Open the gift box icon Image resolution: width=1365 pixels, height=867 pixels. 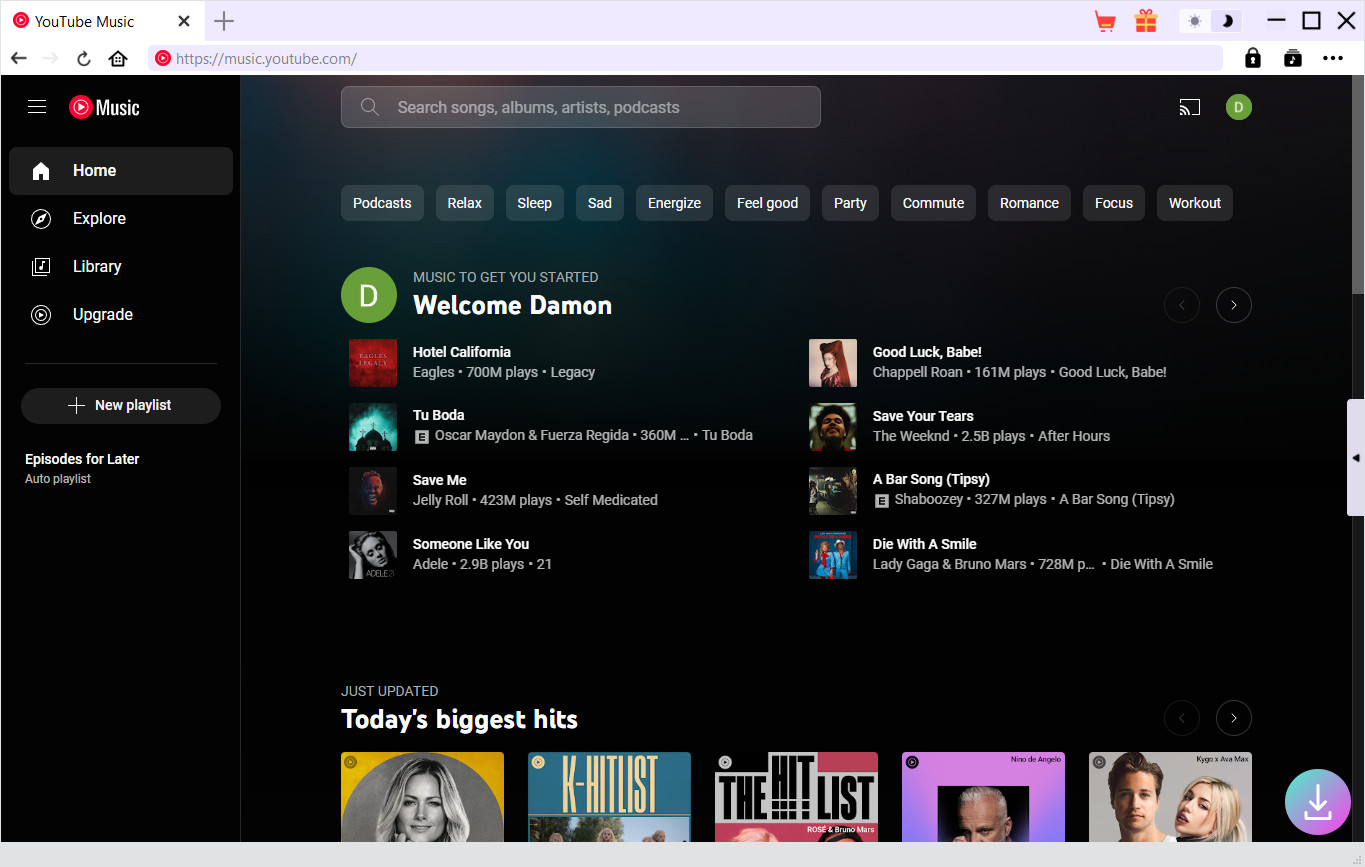coord(1145,21)
